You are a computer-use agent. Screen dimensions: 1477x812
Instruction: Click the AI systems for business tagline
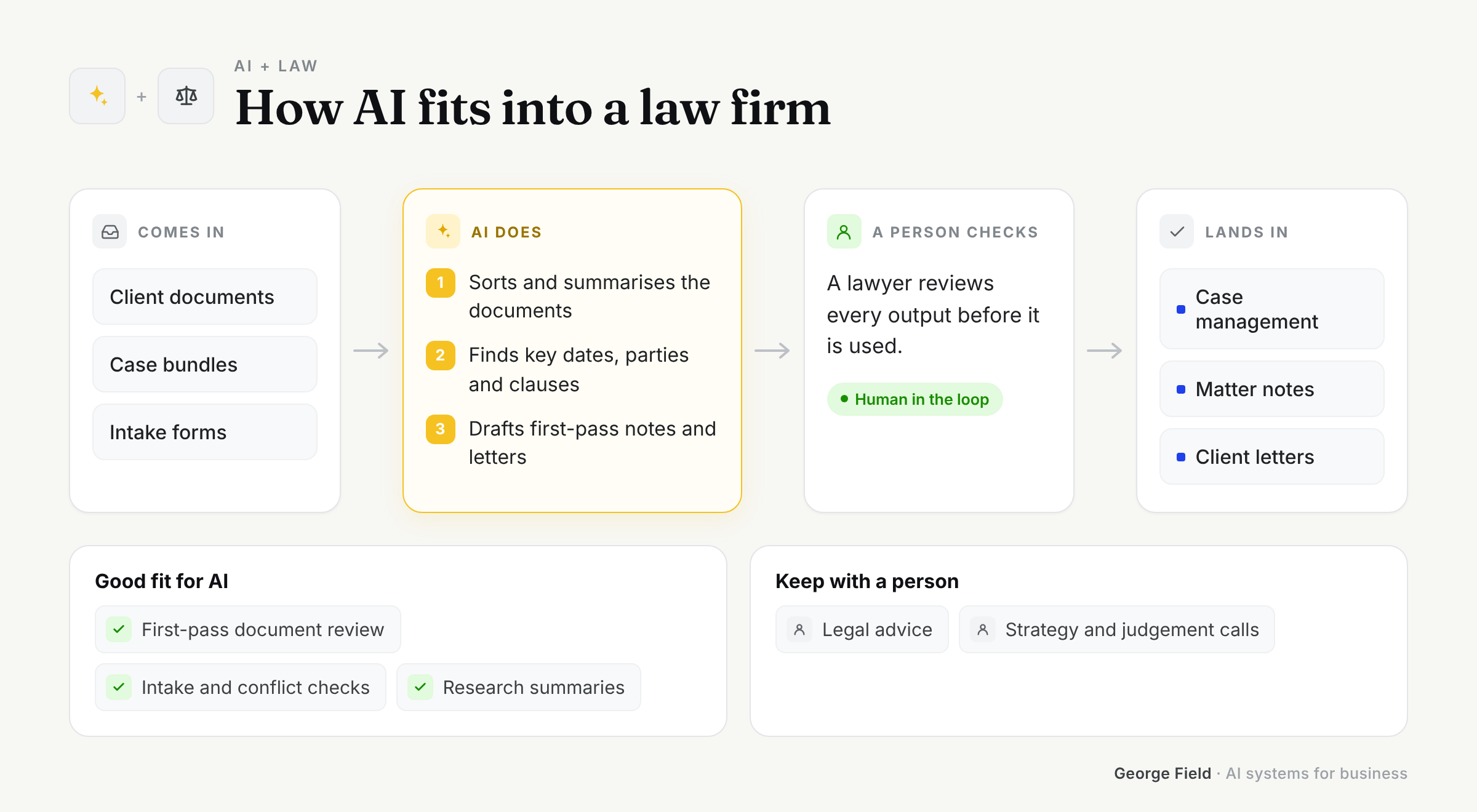point(1316,773)
